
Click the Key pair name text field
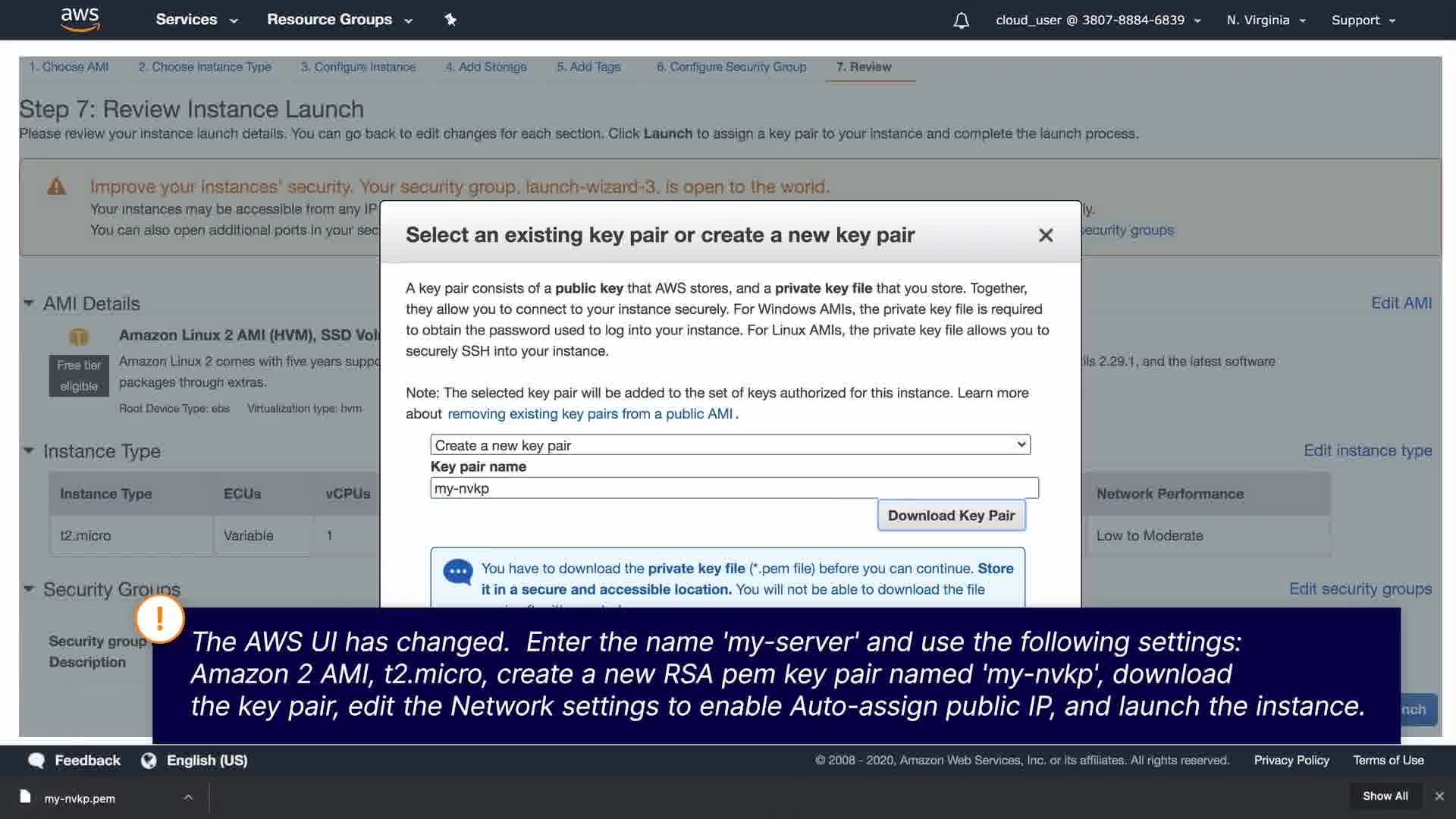point(733,488)
